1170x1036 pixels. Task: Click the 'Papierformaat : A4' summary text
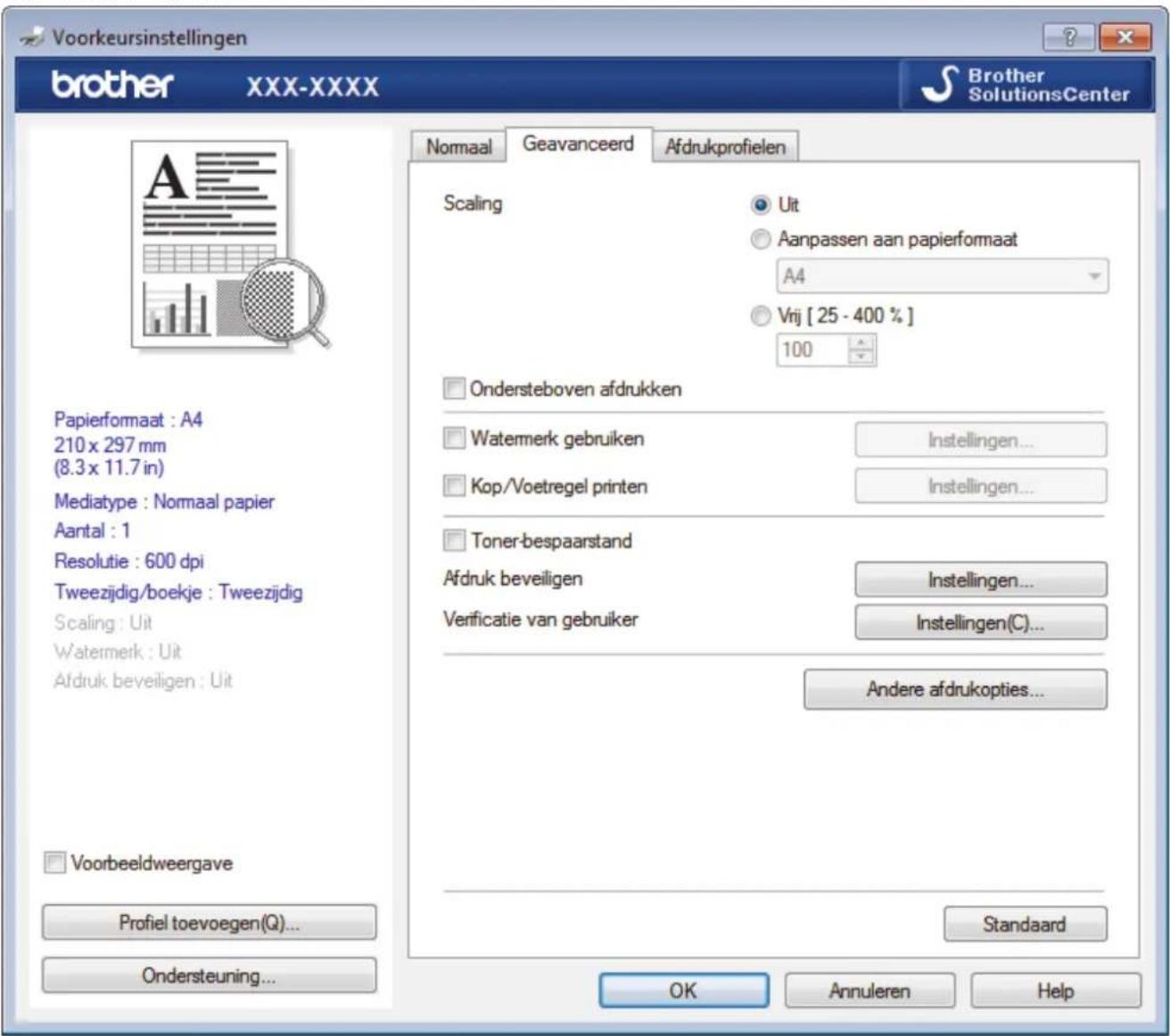click(x=128, y=419)
